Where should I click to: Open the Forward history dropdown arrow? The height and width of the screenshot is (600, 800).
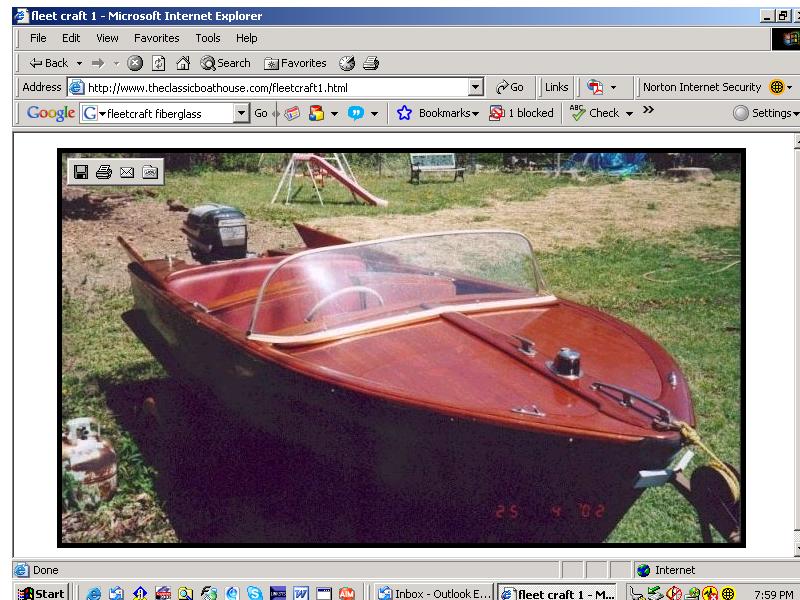(116, 63)
